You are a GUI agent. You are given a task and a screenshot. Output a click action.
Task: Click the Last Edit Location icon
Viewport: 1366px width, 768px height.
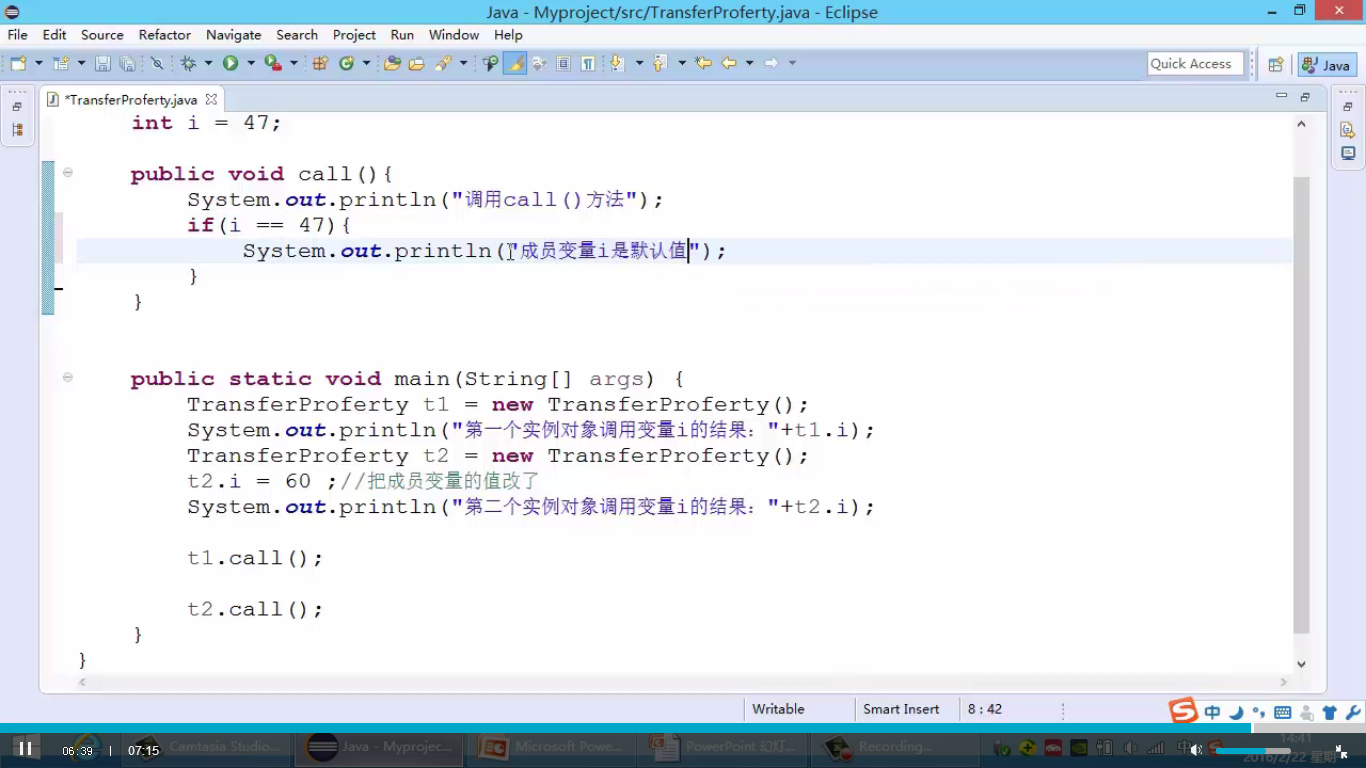(704, 63)
